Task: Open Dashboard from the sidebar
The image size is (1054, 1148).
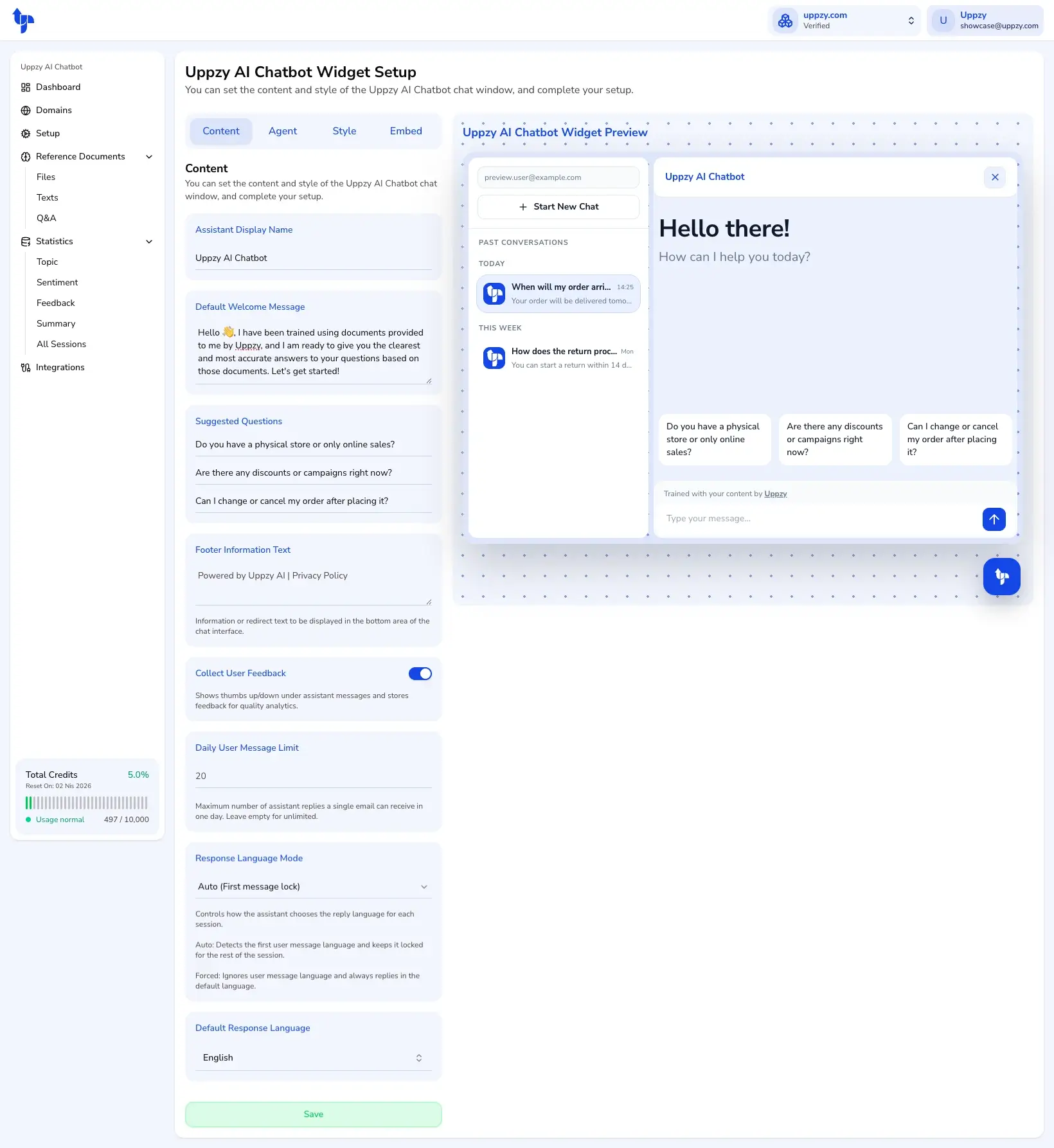Action: click(x=58, y=87)
